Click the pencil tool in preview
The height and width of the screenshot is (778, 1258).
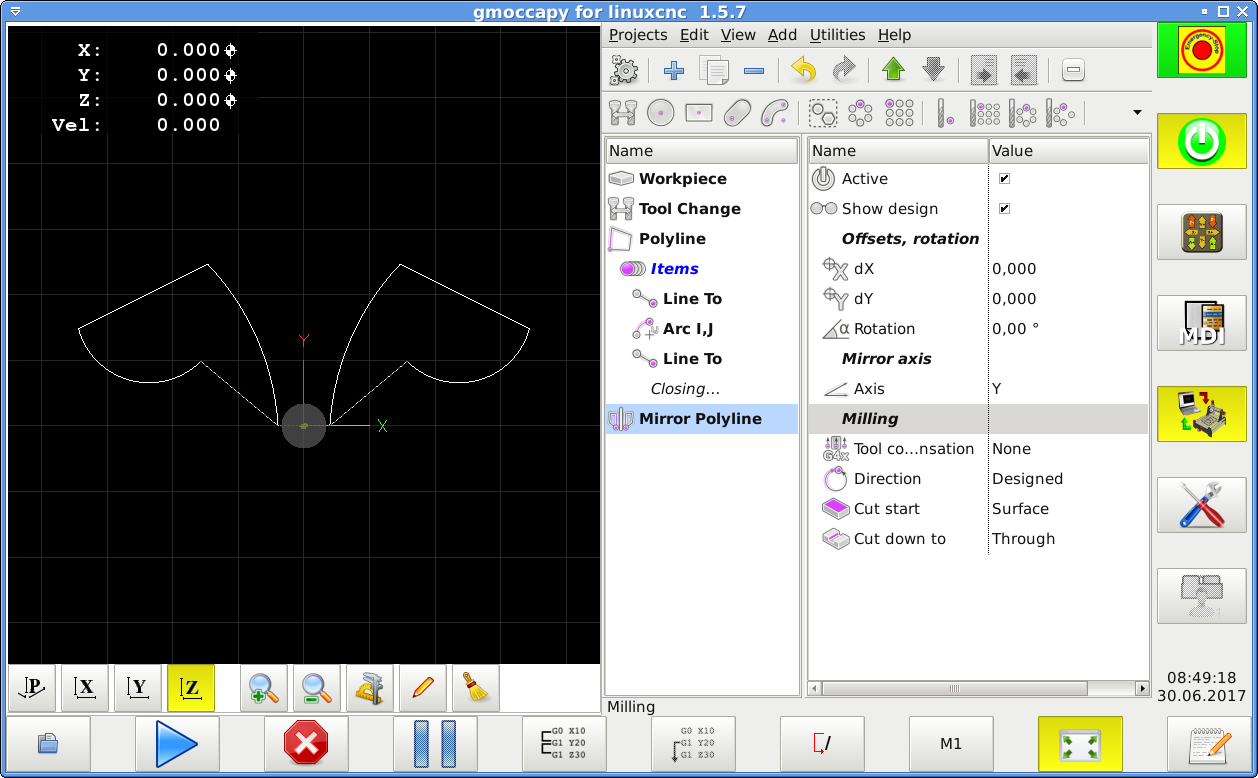click(x=423, y=688)
